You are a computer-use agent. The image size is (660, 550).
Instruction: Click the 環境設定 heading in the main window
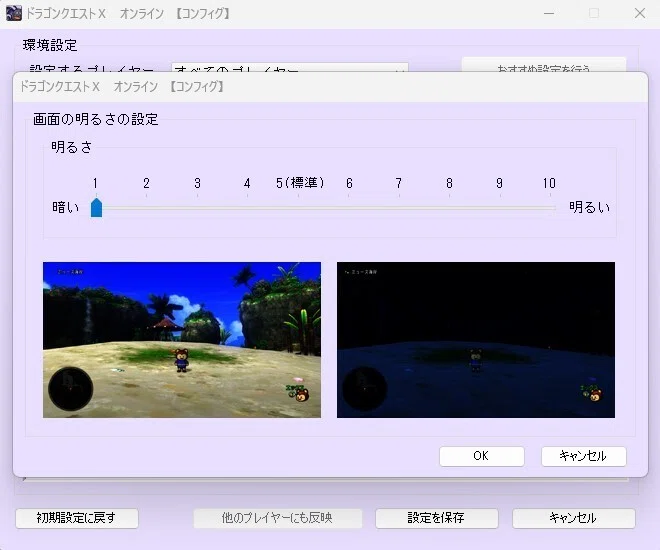(x=50, y=45)
